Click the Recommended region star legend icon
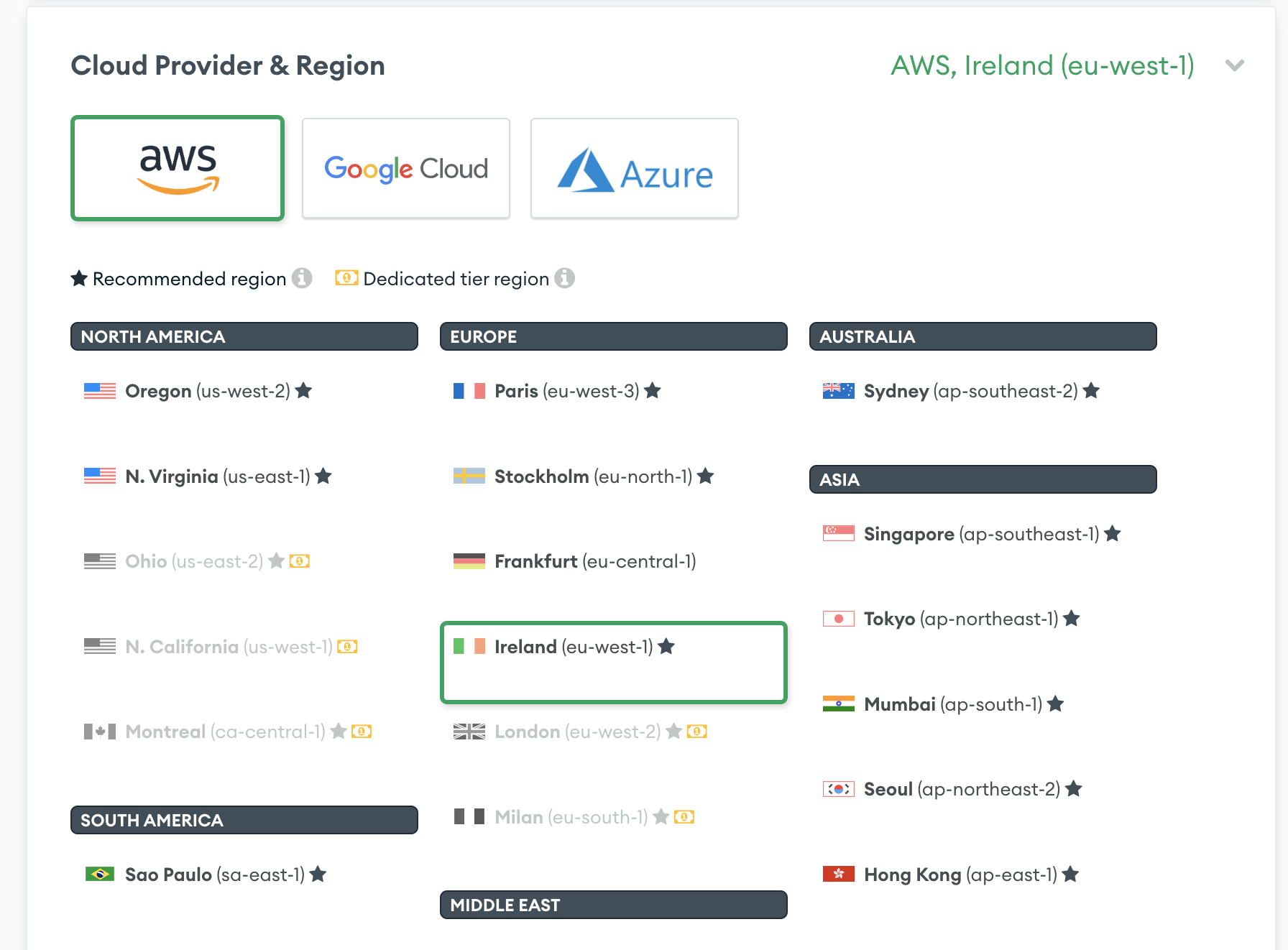 79,278
